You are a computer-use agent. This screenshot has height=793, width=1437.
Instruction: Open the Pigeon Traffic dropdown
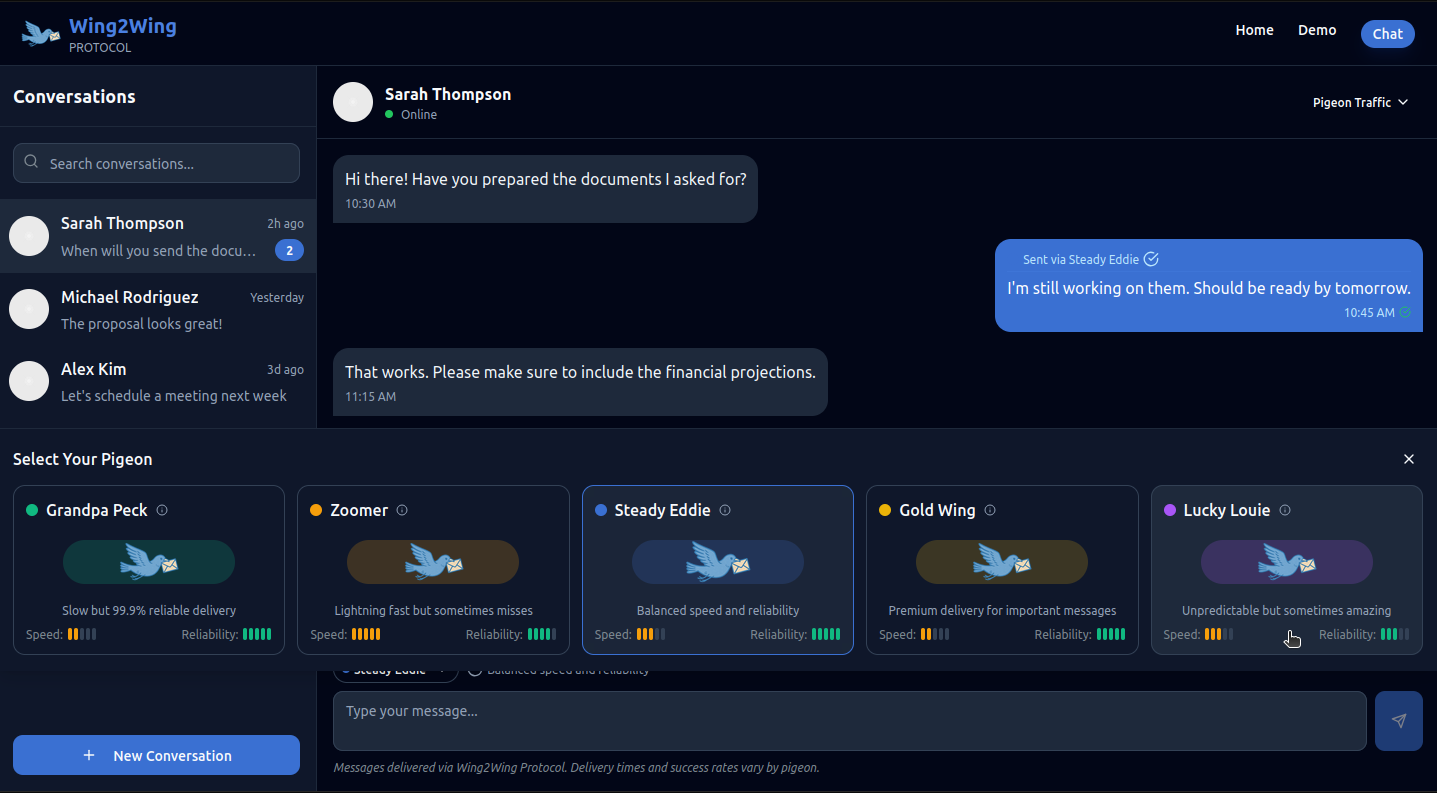coord(1360,102)
